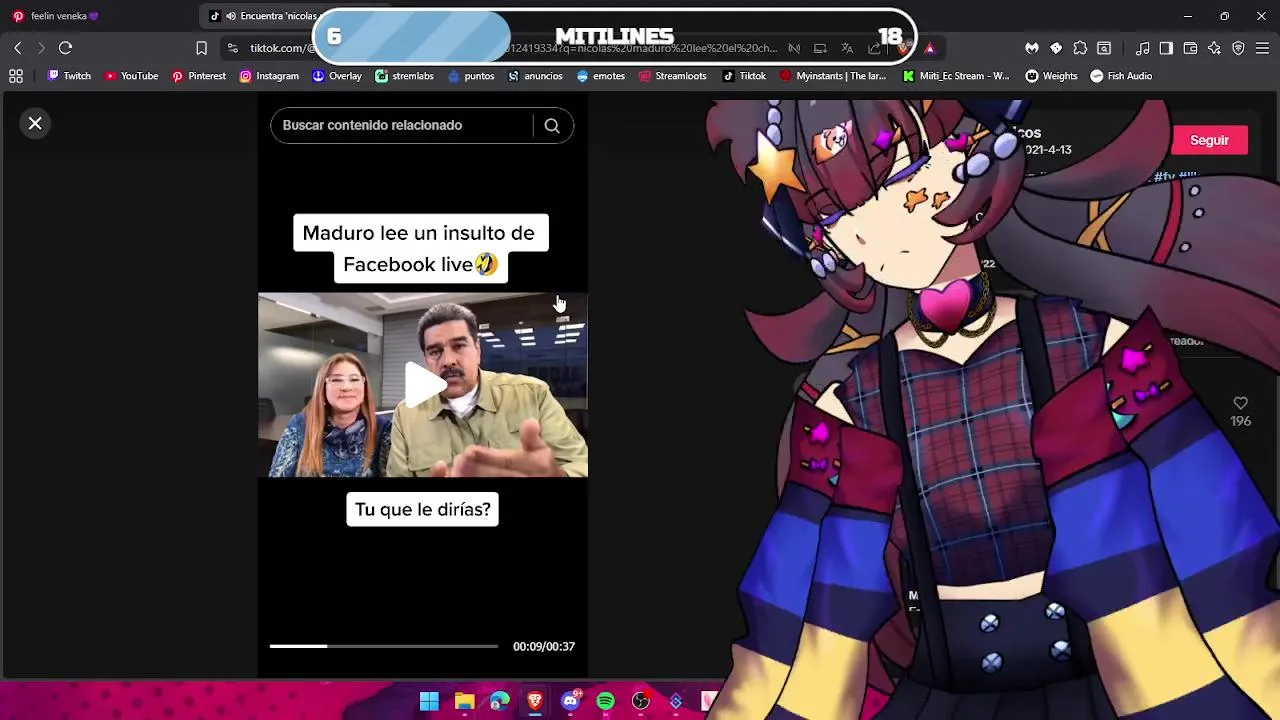This screenshot has width=1280, height=720.
Task: Mute audio on the TikTok tab
Action: tap(231, 16)
